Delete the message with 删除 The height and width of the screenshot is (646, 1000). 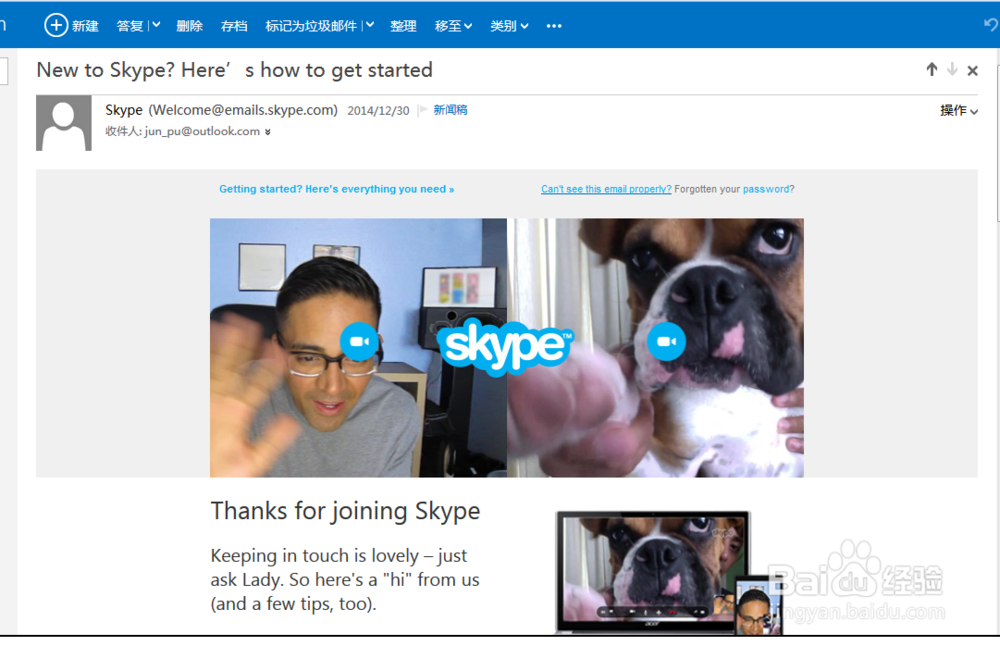tap(189, 26)
